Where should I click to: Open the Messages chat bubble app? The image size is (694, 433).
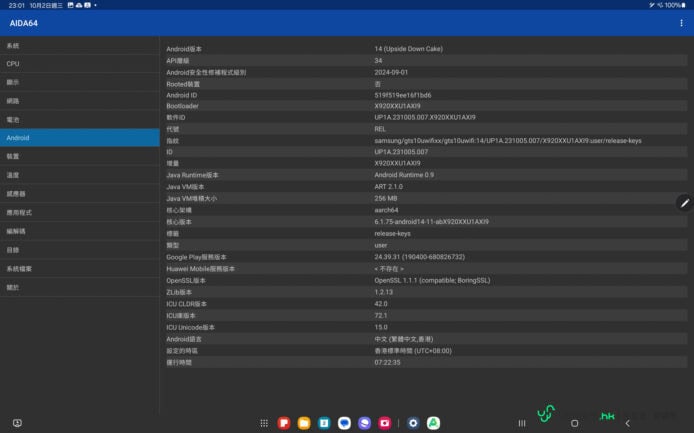coord(344,423)
